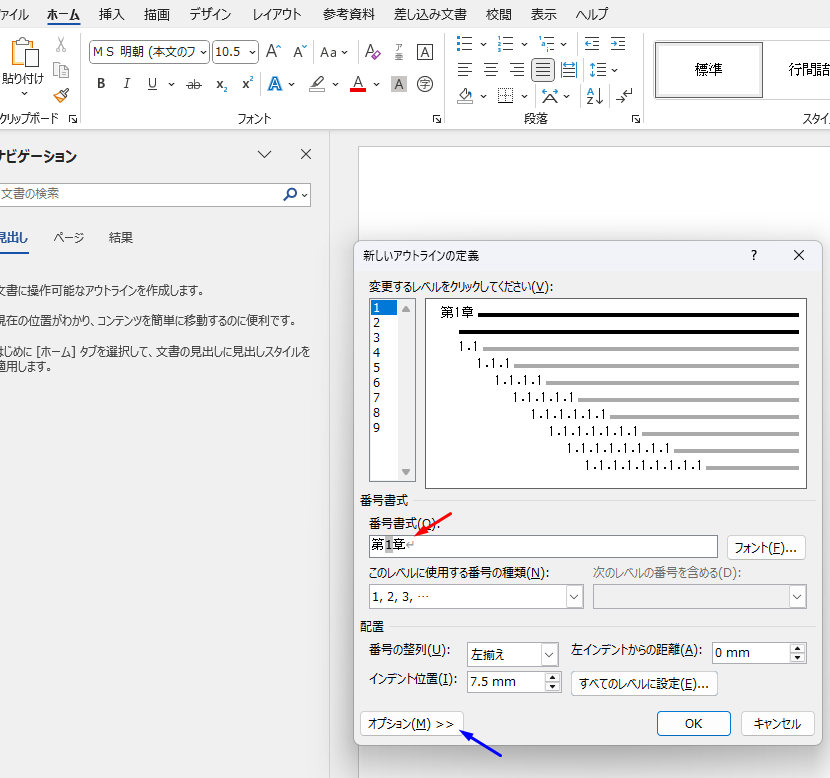
Task: Apply the red font color
Action: click(358, 84)
